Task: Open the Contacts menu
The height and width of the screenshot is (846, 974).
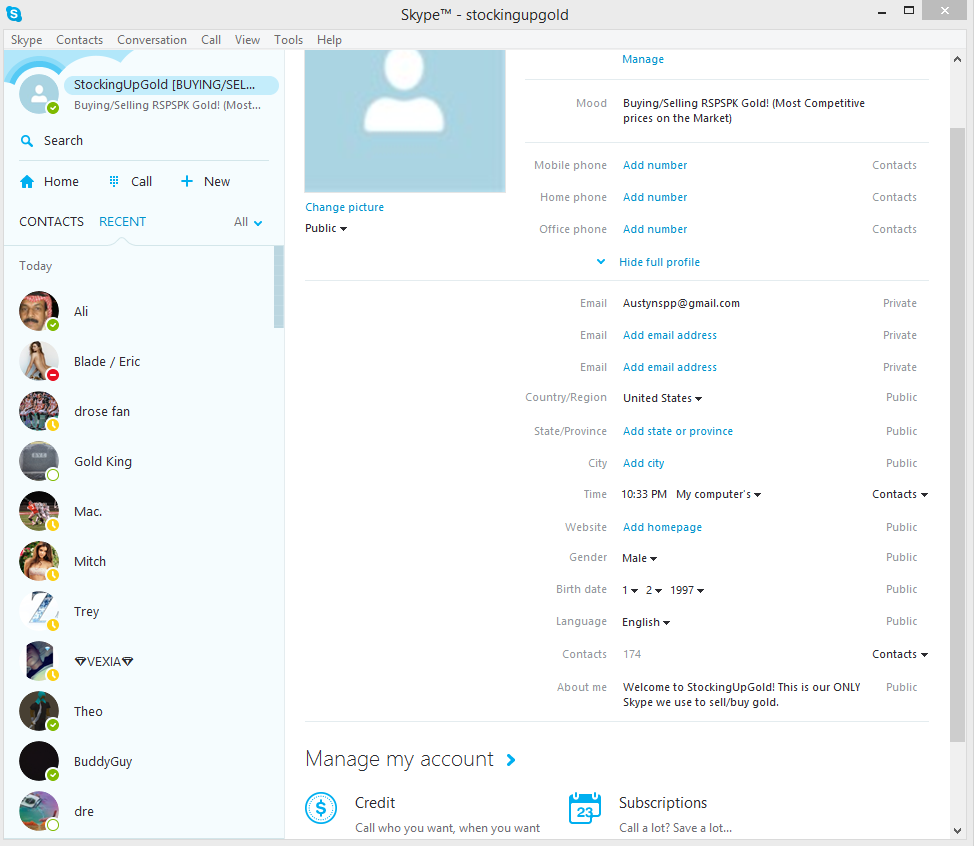Action: pyautogui.click(x=80, y=40)
